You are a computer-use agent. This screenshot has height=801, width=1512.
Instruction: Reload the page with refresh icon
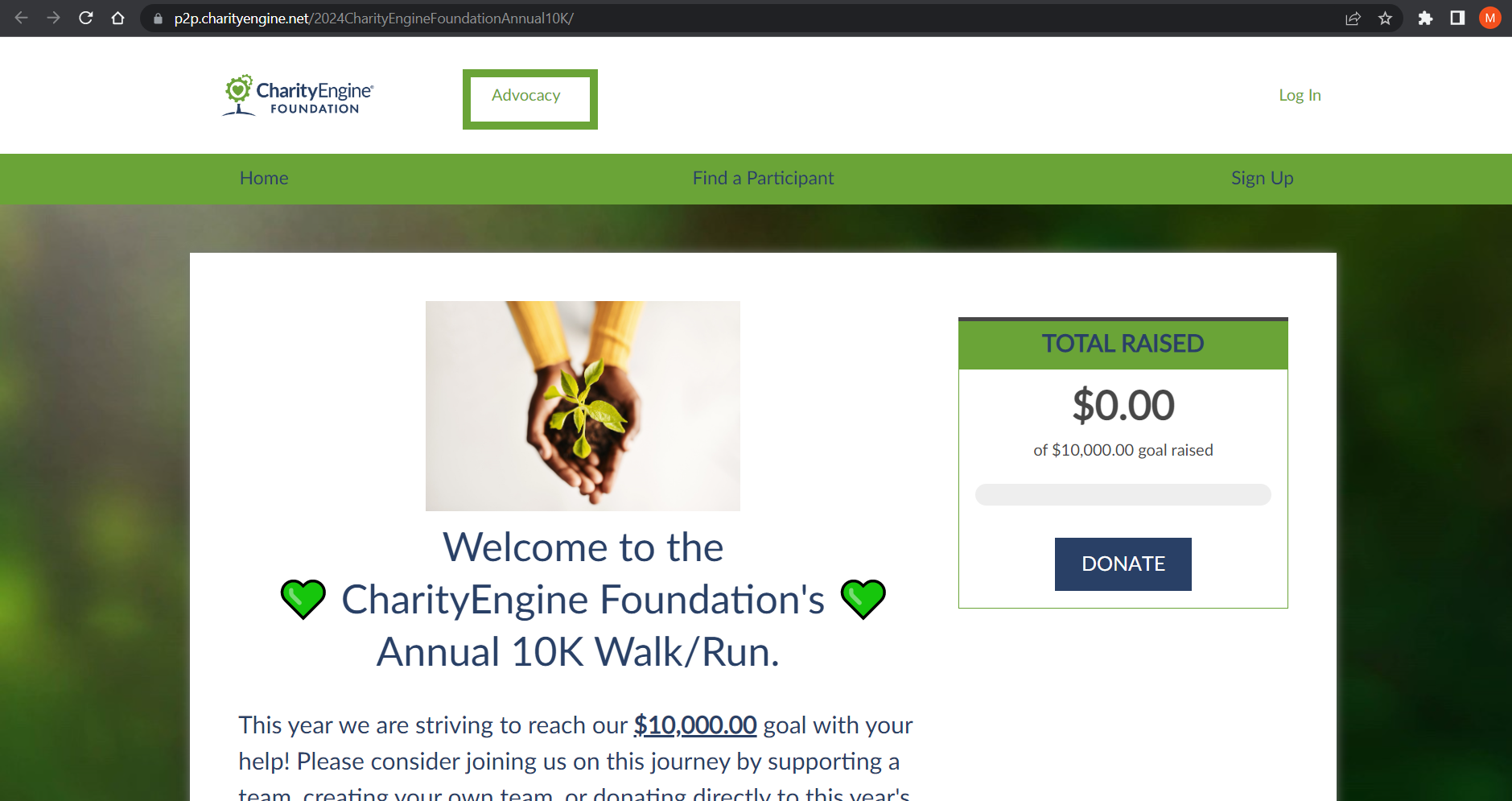pos(85,18)
